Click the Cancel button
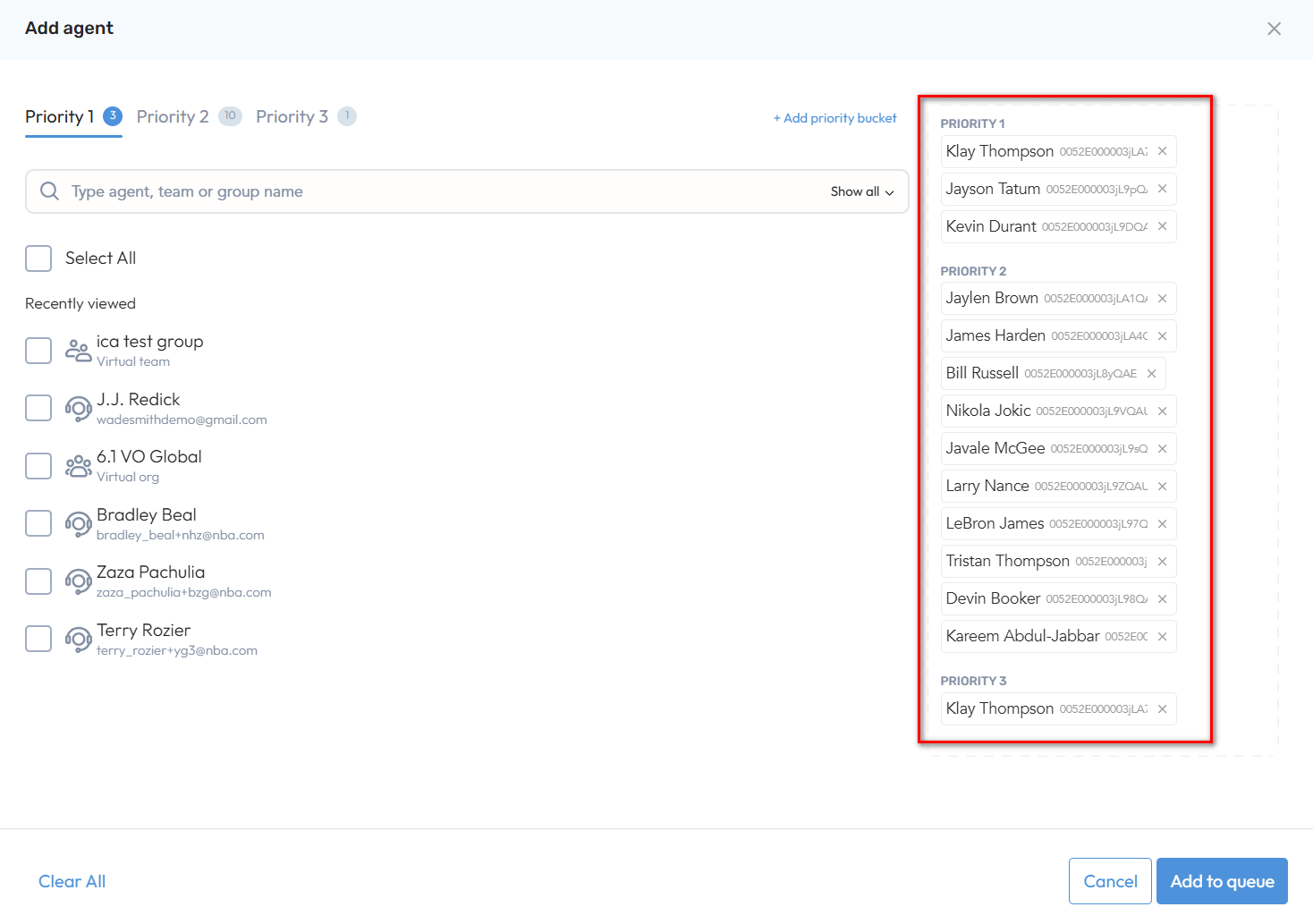Image resolution: width=1313 pixels, height=924 pixels. tap(1110, 881)
